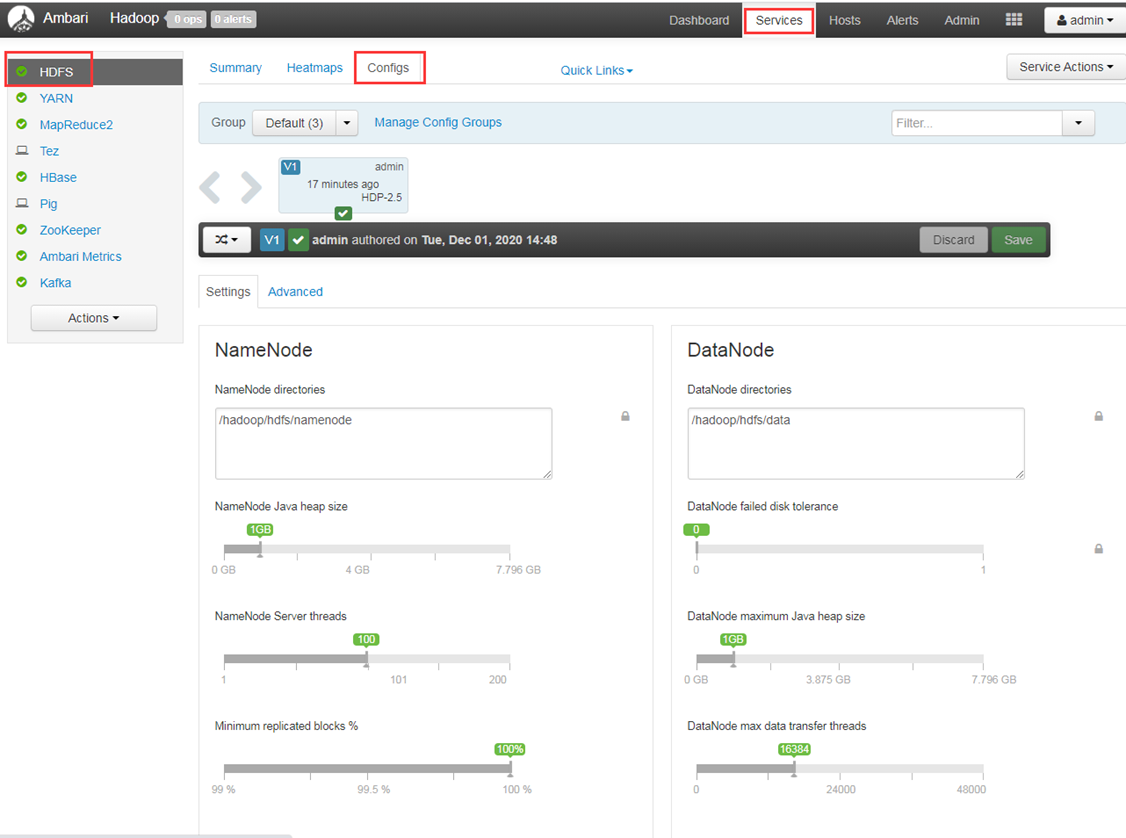Open the ZooKeeper service link
Image resolution: width=1126 pixels, height=838 pixels.
click(x=70, y=230)
